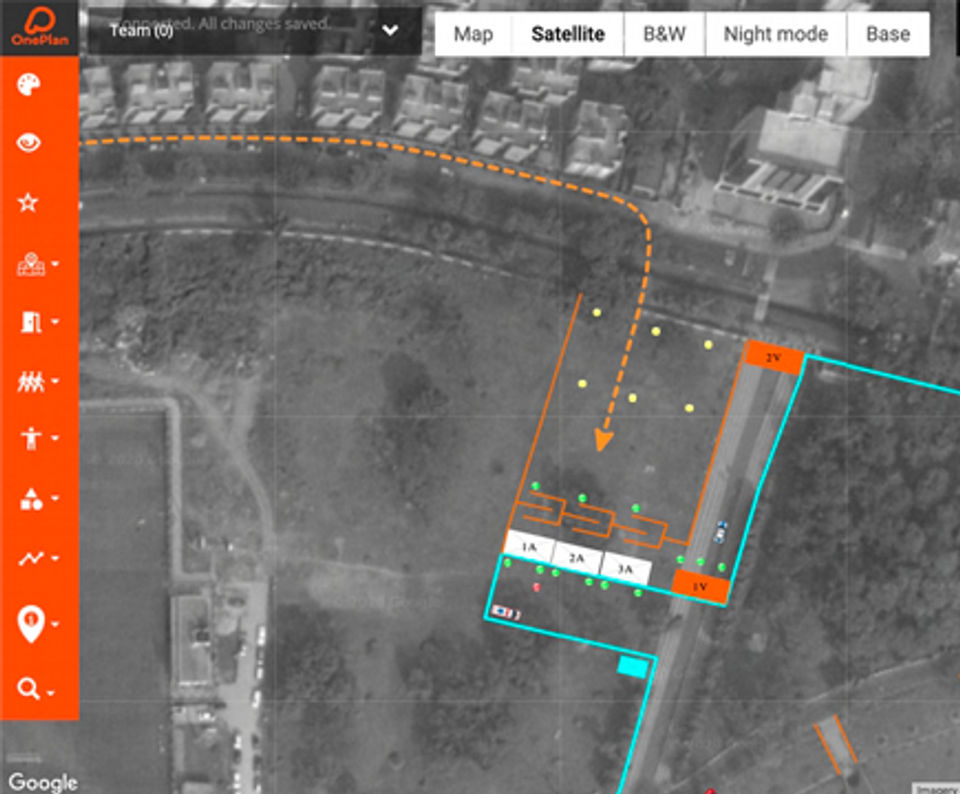Select the car icon on the road

pos(721,532)
